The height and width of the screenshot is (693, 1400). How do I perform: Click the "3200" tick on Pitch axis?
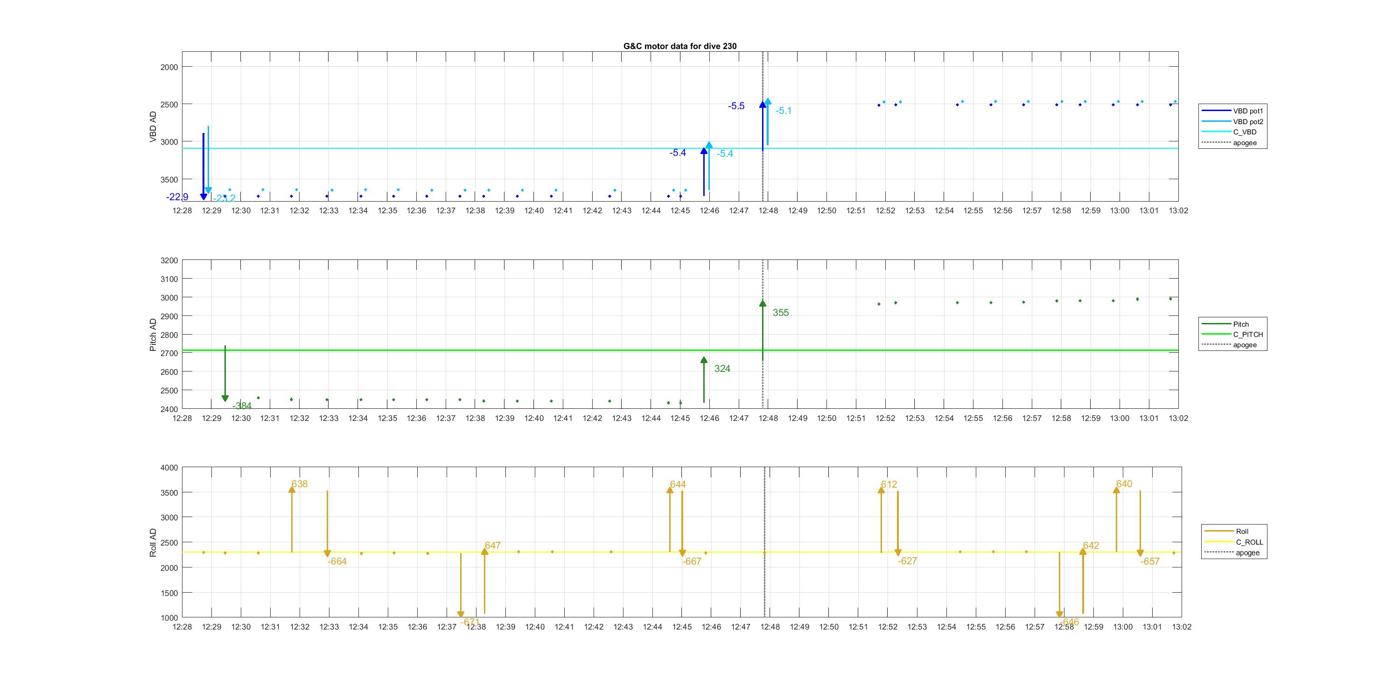point(169,260)
